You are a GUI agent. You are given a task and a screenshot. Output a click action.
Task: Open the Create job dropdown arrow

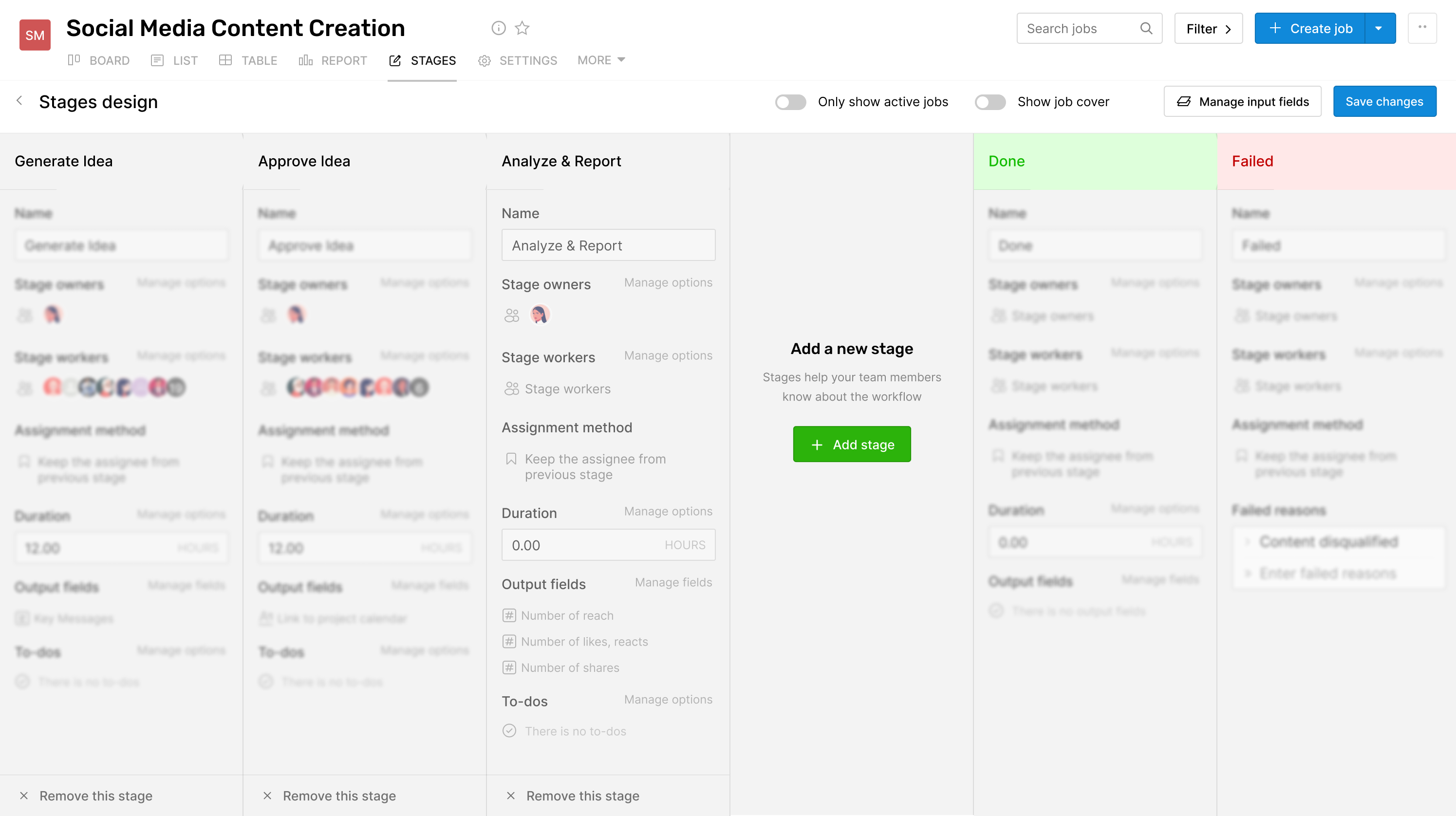coord(1379,28)
